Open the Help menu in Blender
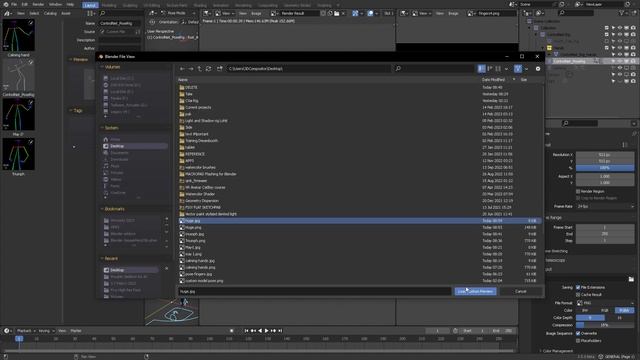Image resolution: width=640 pixels, height=360 pixels. (x=70, y=4)
